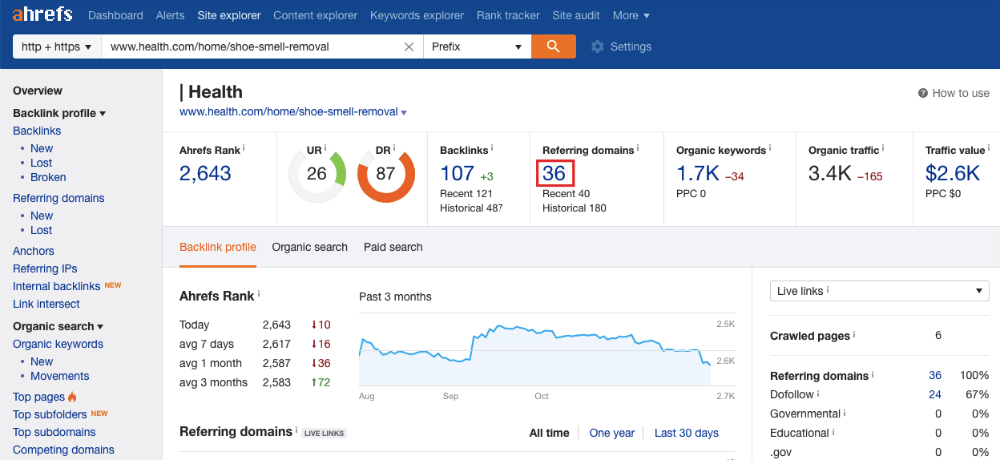Click the orange search magnifier button

pyautogui.click(x=552, y=46)
